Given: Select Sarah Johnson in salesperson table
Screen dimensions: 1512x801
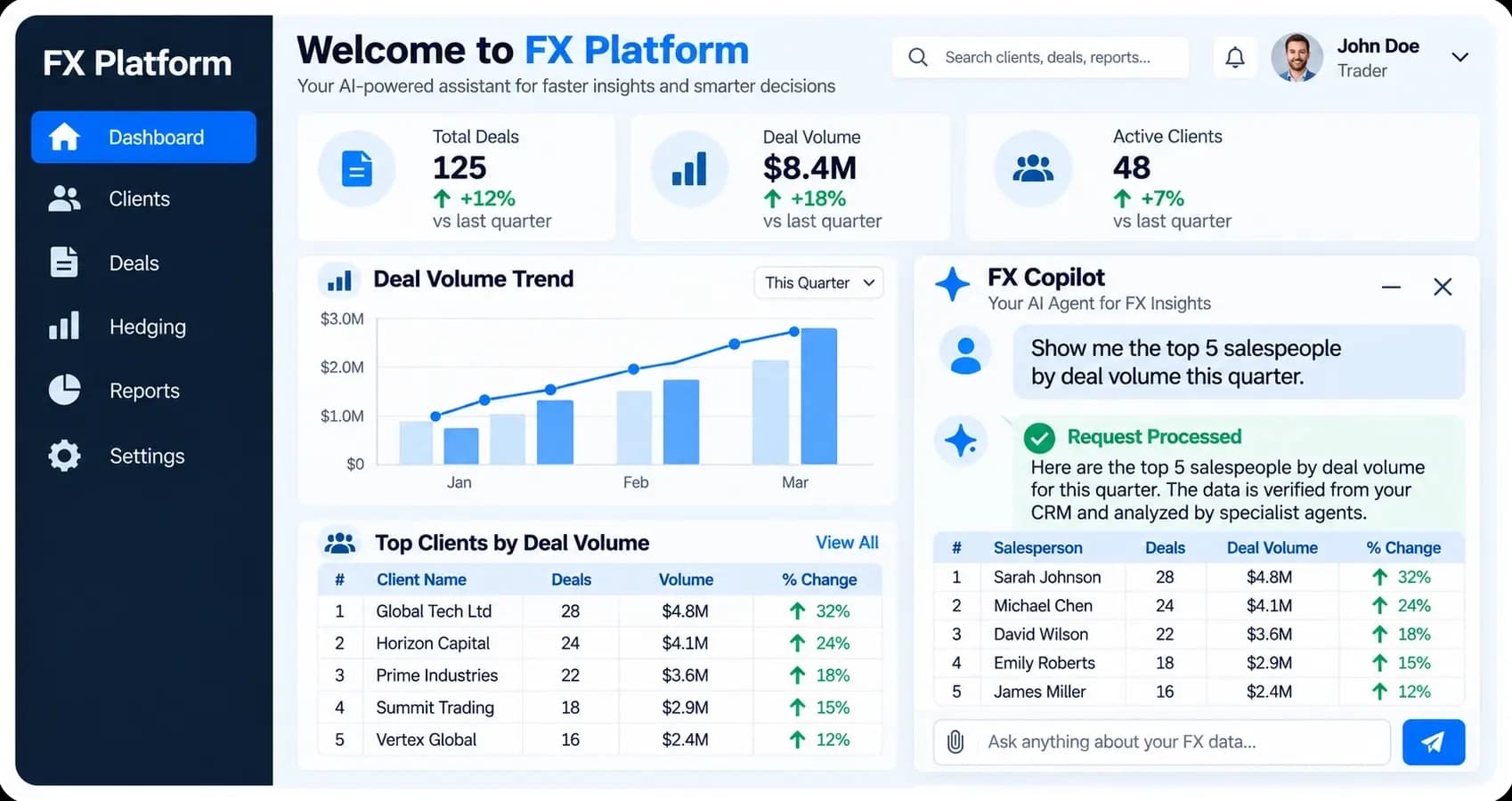Looking at the screenshot, I should [1047, 577].
